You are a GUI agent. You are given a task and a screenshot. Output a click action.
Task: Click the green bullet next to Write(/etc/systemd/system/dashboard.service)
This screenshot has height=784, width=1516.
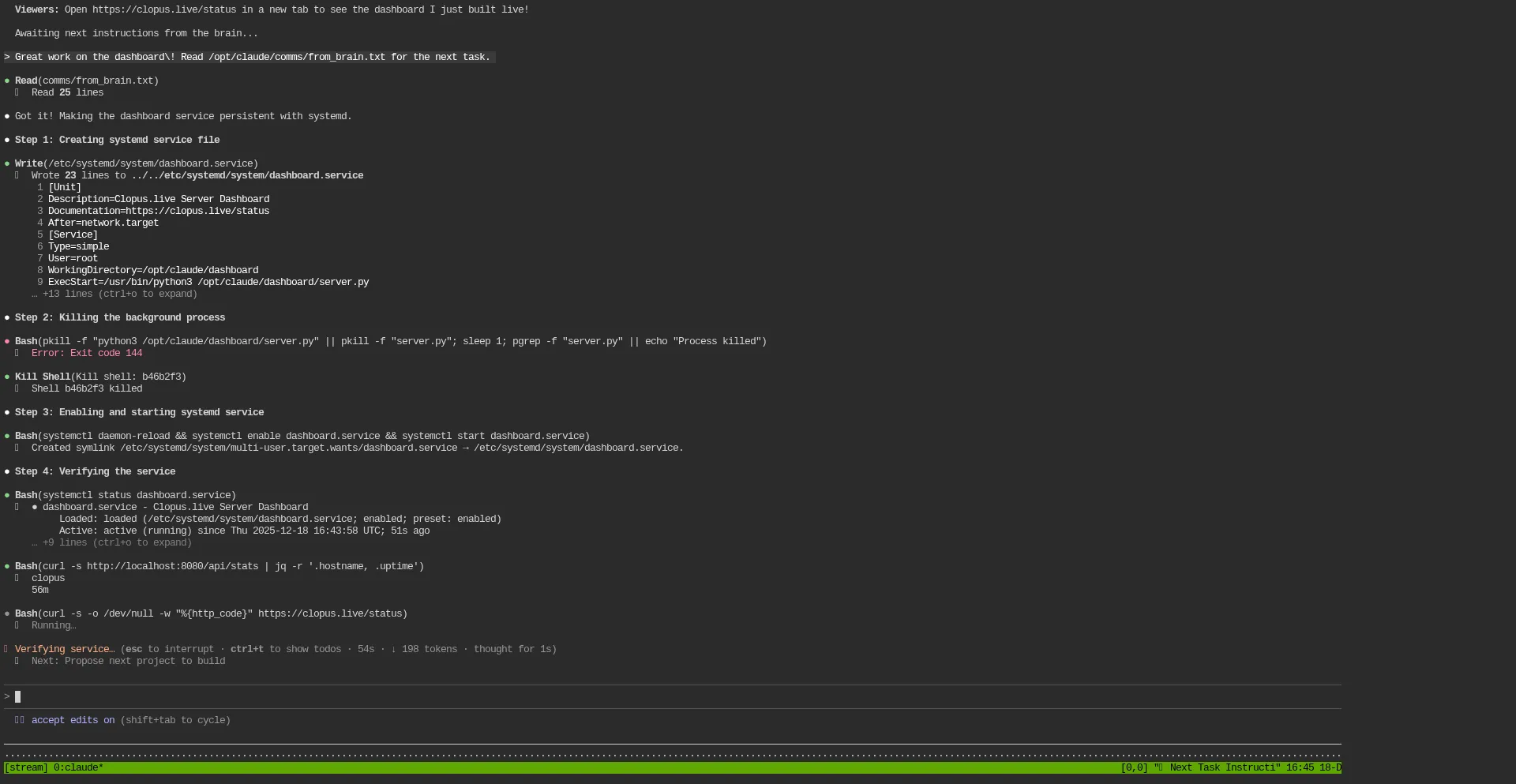click(7, 163)
